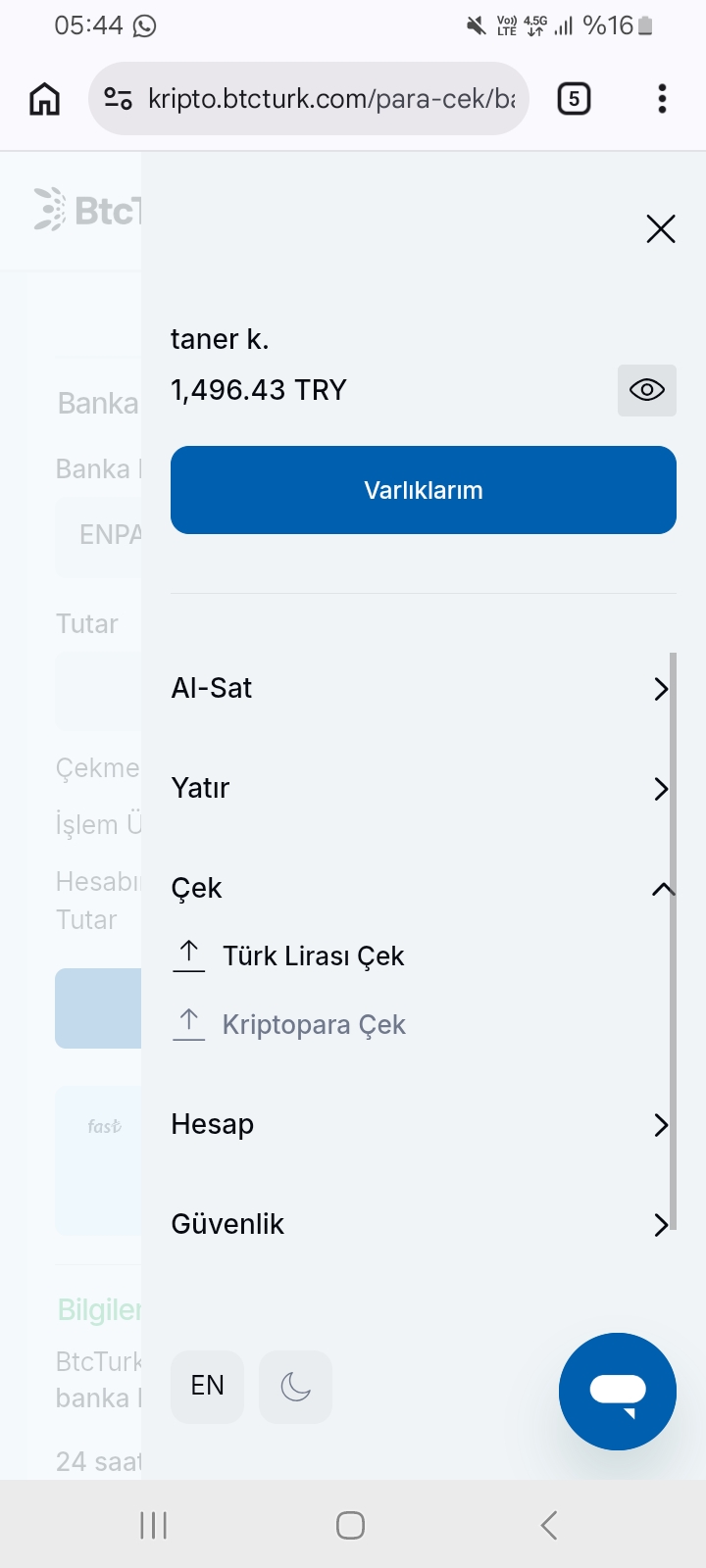Open the browser three-dot menu
Image resolution: width=706 pixels, height=1568 pixels.
662,99
